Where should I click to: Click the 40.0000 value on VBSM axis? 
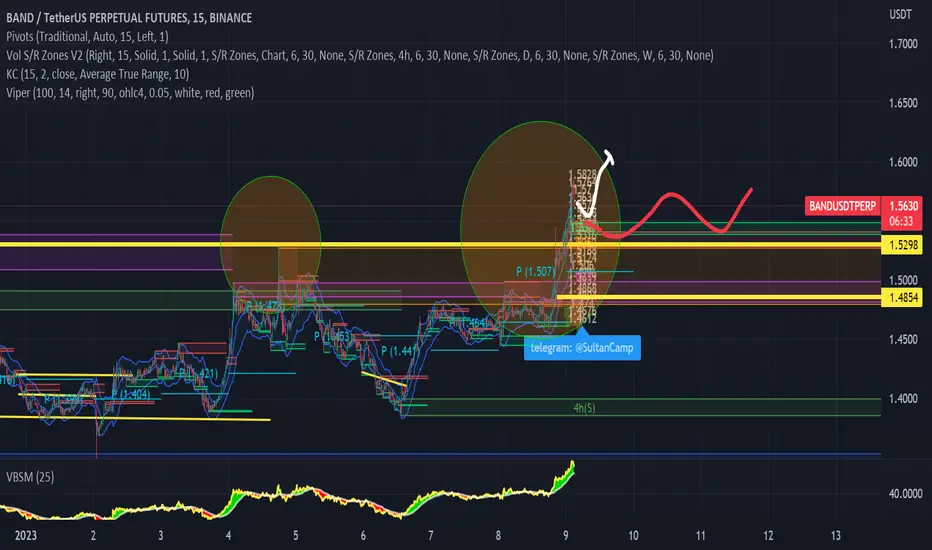coord(905,494)
